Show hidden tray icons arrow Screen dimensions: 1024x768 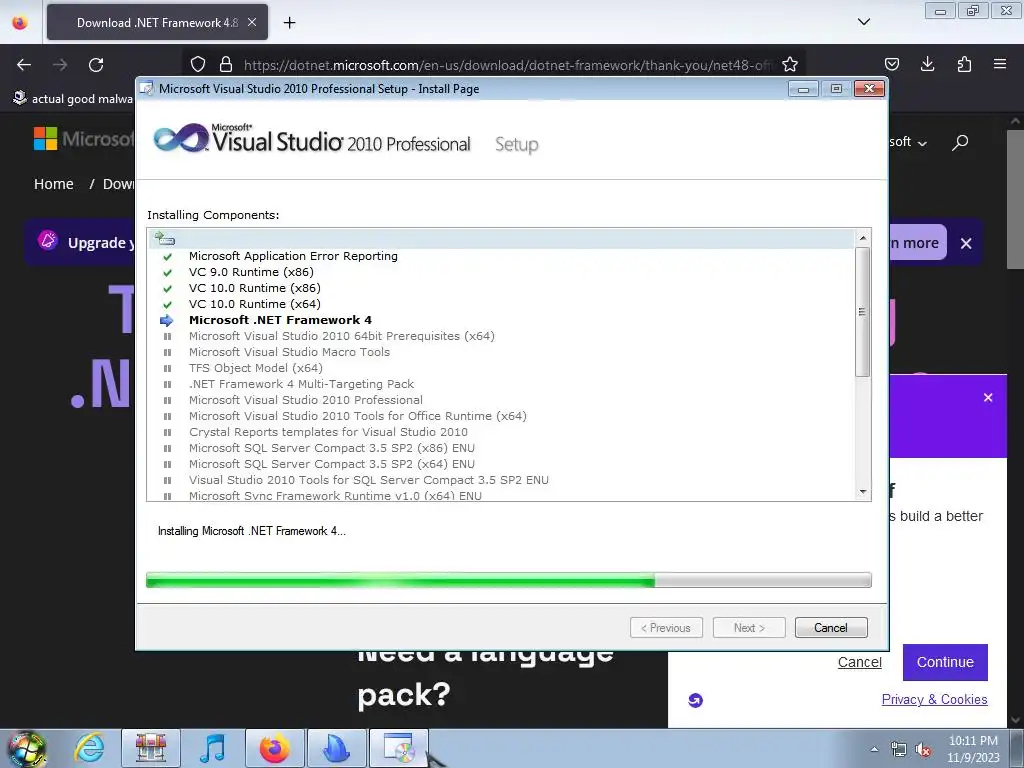tap(874, 749)
